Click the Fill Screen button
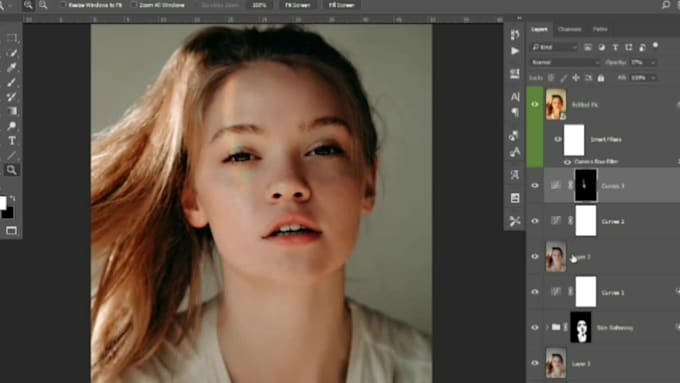 click(x=341, y=5)
